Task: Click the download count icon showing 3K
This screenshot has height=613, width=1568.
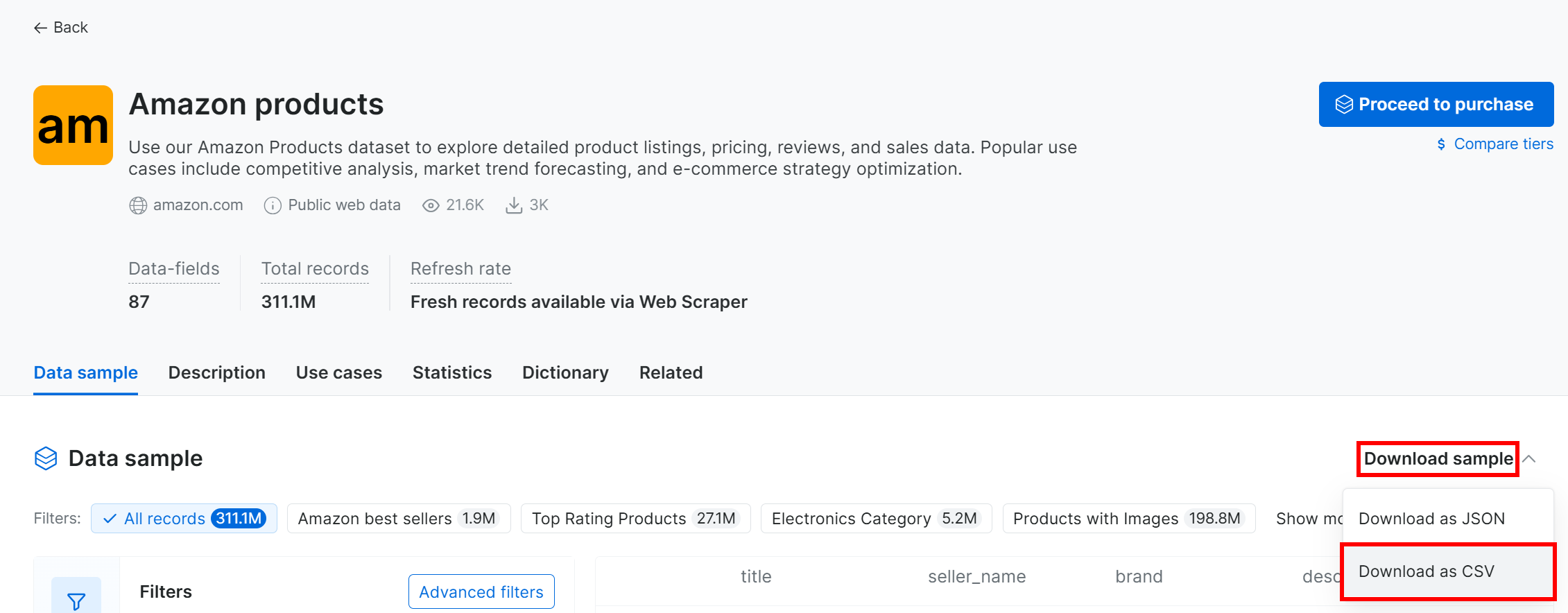Action: [x=514, y=205]
